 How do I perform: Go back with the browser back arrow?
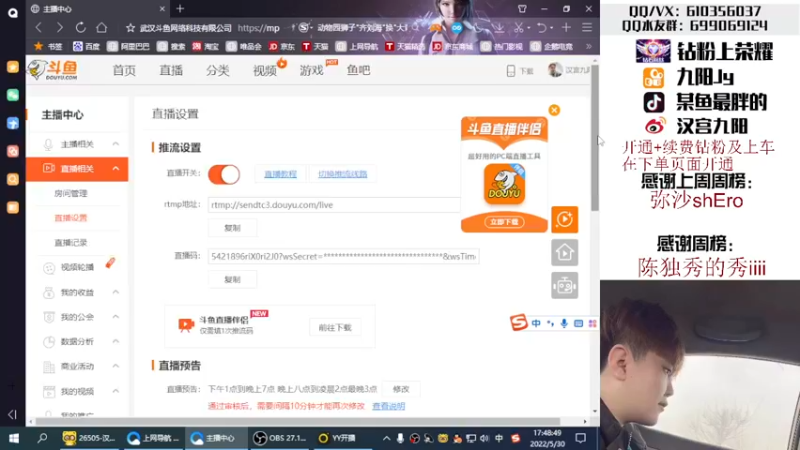click(x=39, y=28)
